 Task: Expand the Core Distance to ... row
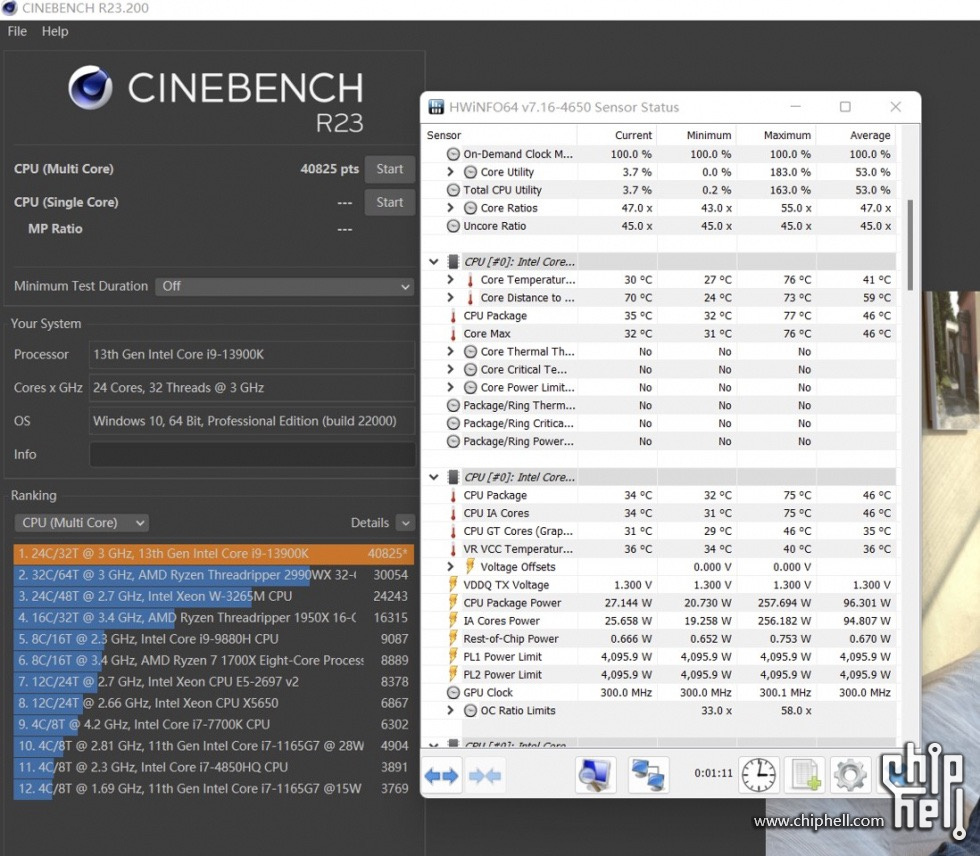450,298
